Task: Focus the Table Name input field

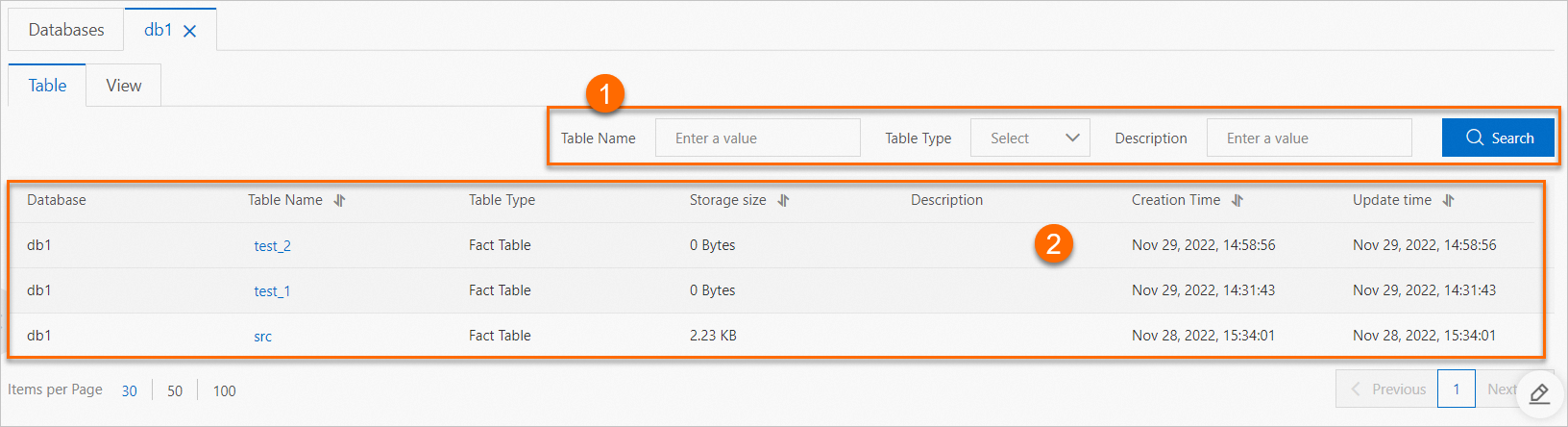Action: (x=757, y=138)
